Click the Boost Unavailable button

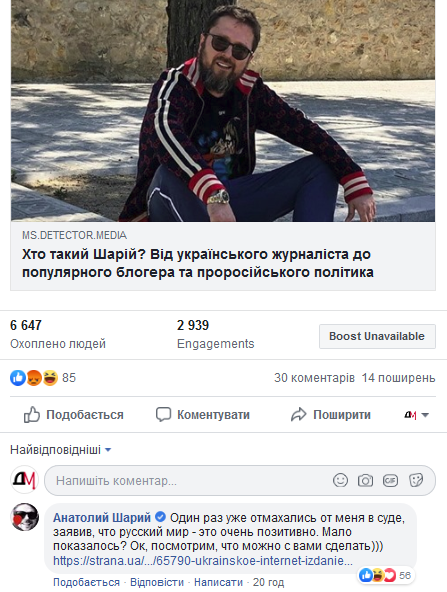377,336
